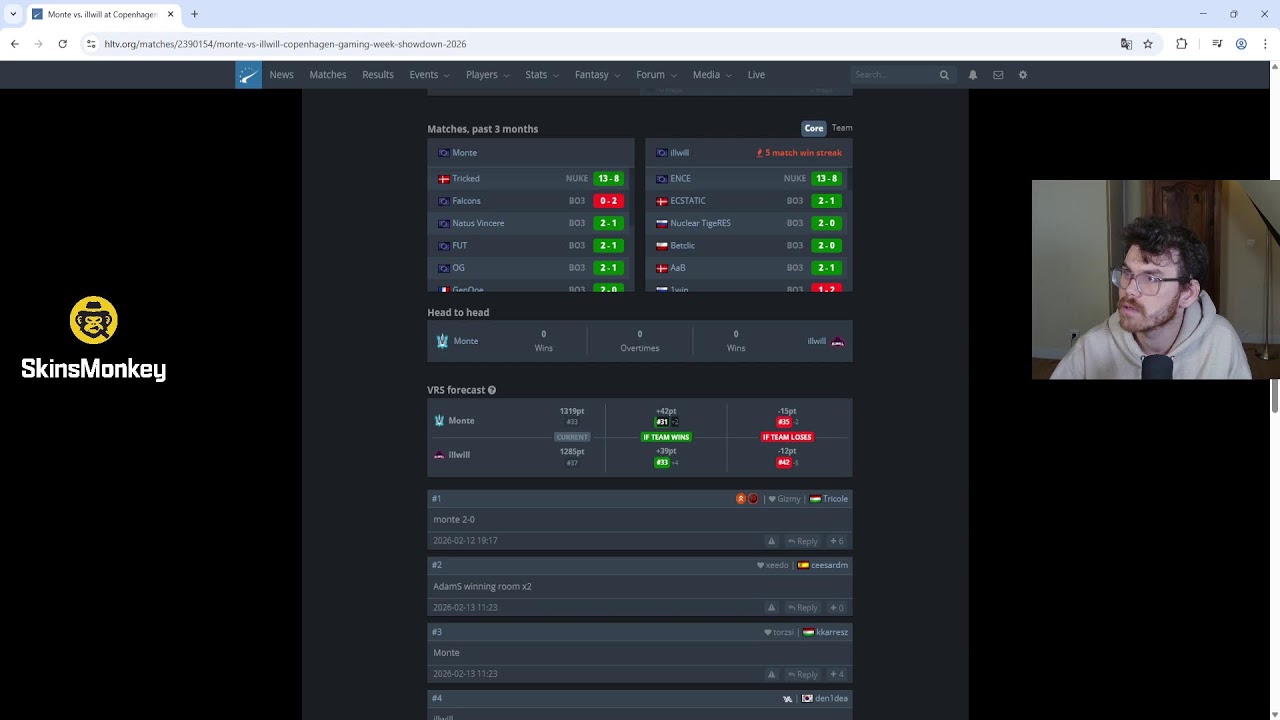Upvote comment #3 with the +4 button

click(837, 674)
